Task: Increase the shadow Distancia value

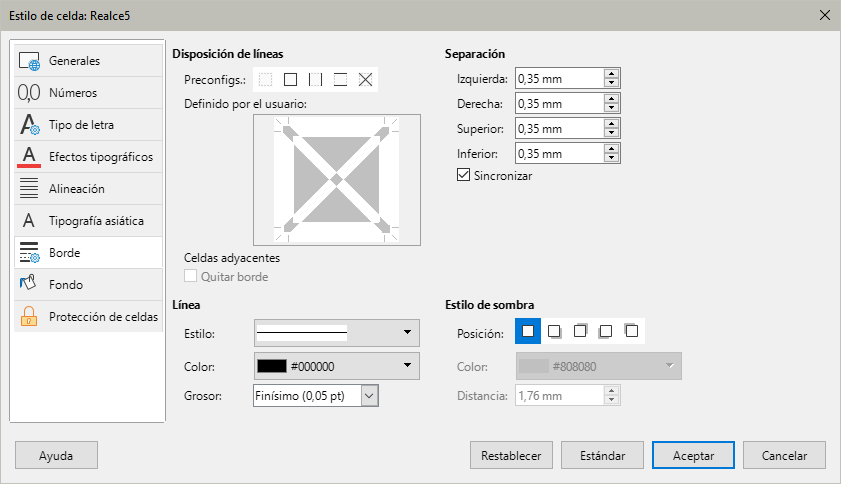Action: click(611, 391)
